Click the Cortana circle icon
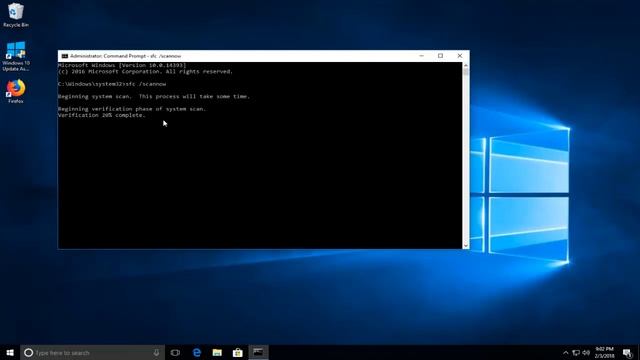Screen dimensions: 640x360 coord(28,353)
